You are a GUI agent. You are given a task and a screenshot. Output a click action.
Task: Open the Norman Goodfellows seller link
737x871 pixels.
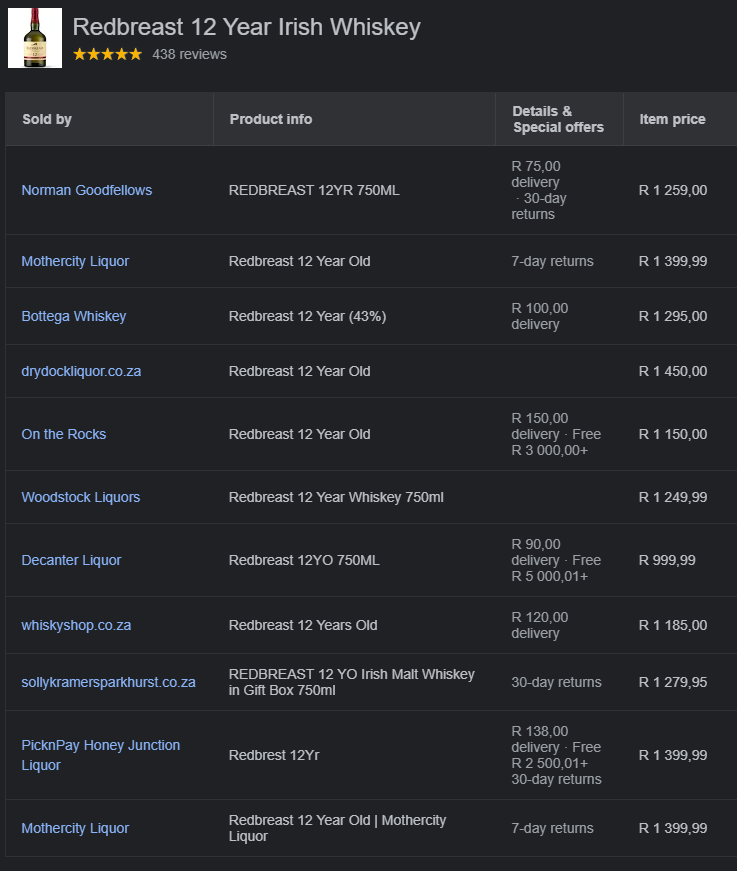(87, 190)
